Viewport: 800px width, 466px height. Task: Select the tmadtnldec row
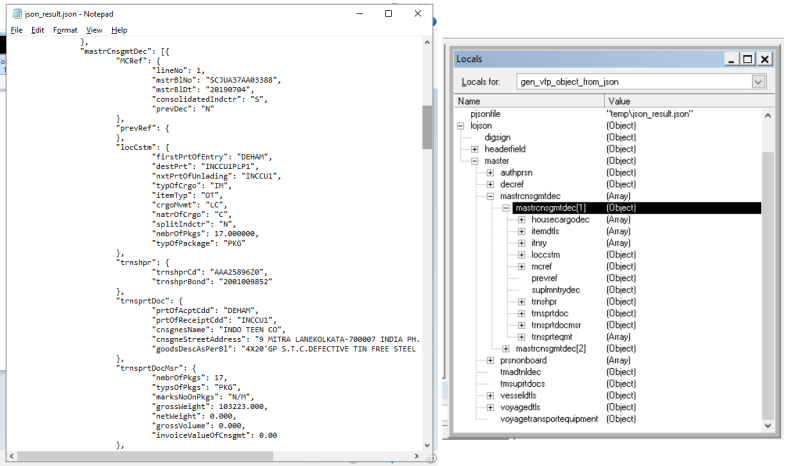(x=608, y=372)
